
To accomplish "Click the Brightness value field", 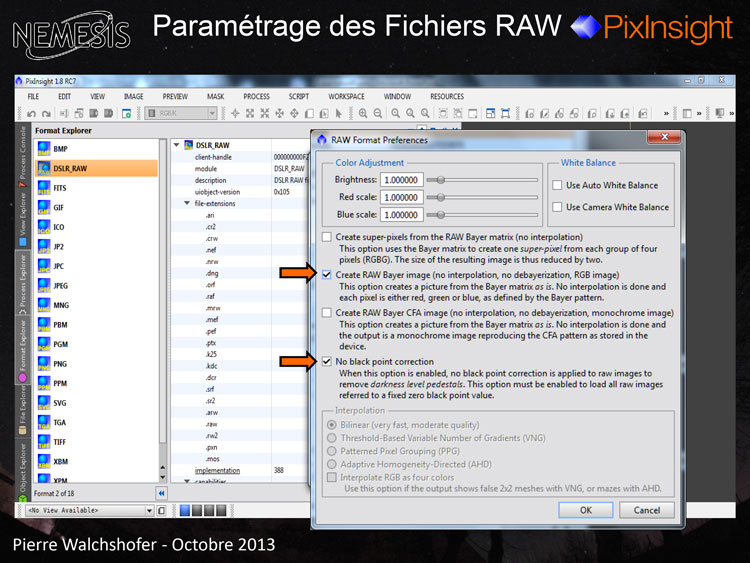I will tap(401, 180).
